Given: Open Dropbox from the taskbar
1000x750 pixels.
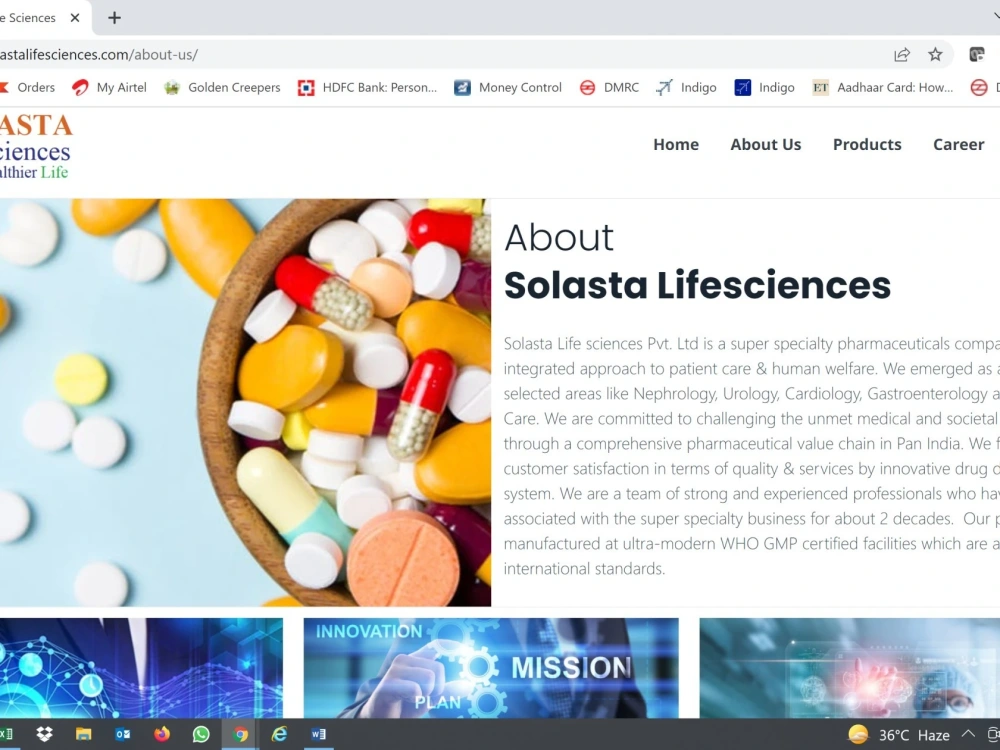Looking at the screenshot, I should click(x=44, y=734).
